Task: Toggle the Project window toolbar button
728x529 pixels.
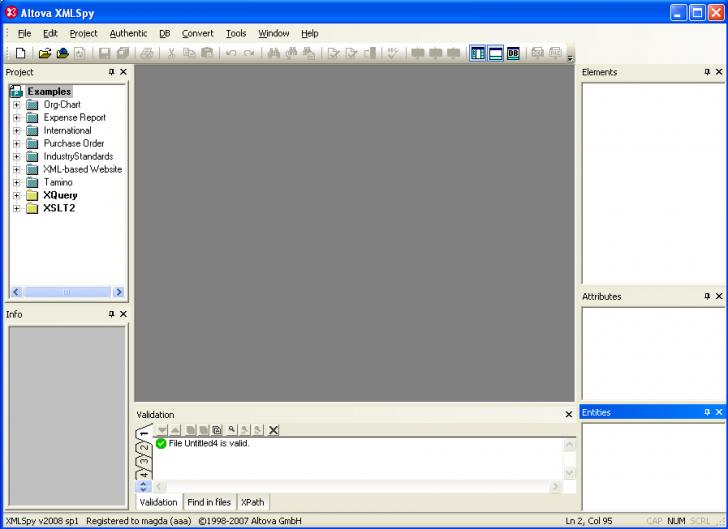Action: (x=478, y=53)
